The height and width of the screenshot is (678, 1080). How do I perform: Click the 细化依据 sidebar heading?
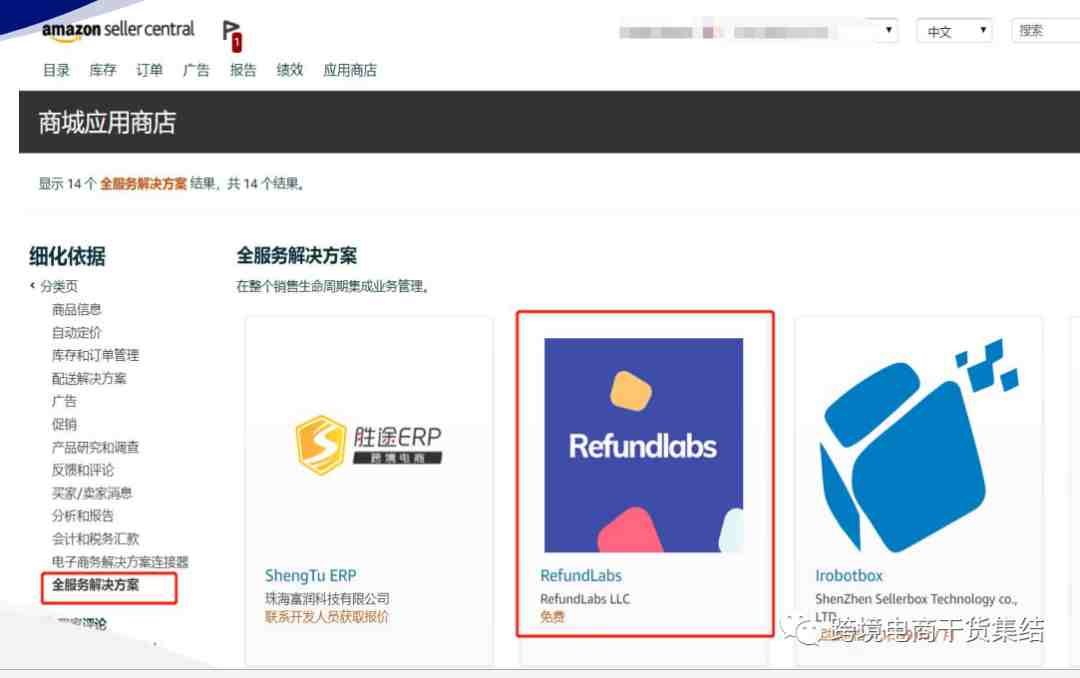point(68,256)
